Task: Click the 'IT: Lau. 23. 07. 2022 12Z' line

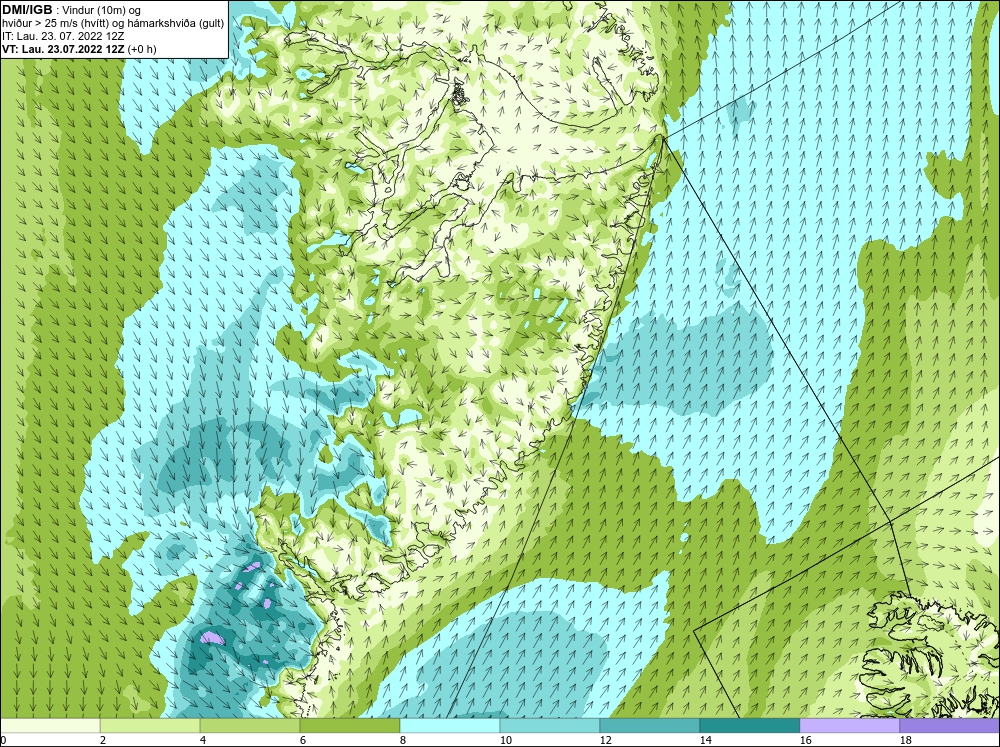Action: pyautogui.click(x=63, y=36)
